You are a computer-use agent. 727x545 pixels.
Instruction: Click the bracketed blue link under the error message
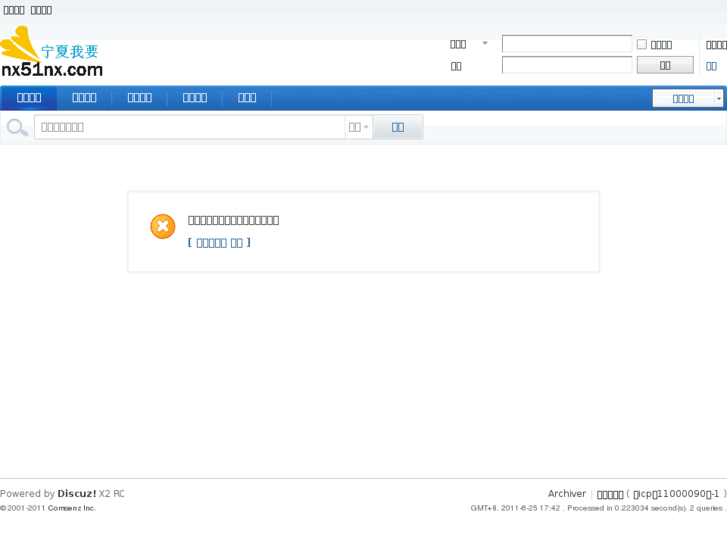[x=219, y=243]
